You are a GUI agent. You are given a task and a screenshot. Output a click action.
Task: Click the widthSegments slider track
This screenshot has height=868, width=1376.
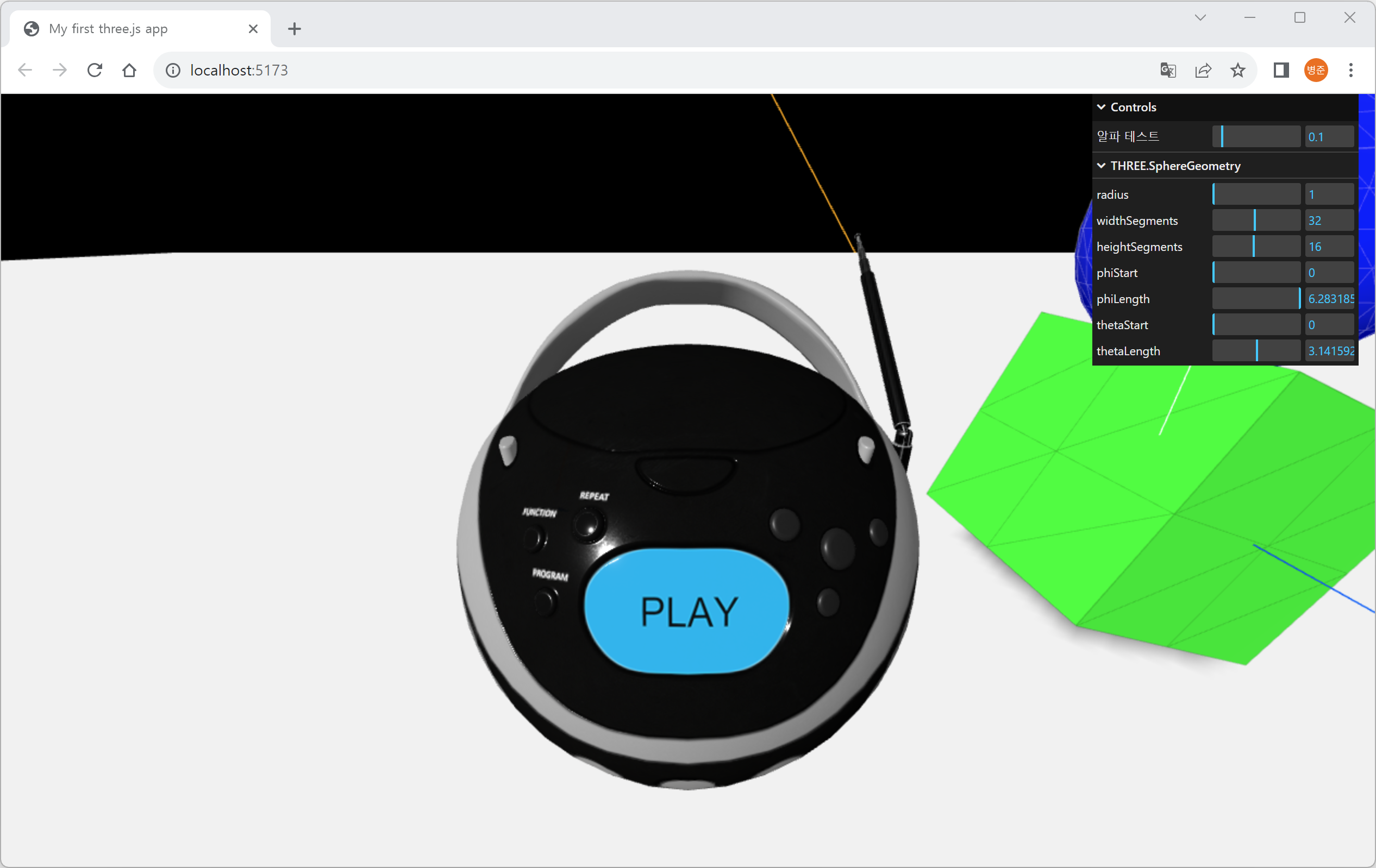point(1256,221)
